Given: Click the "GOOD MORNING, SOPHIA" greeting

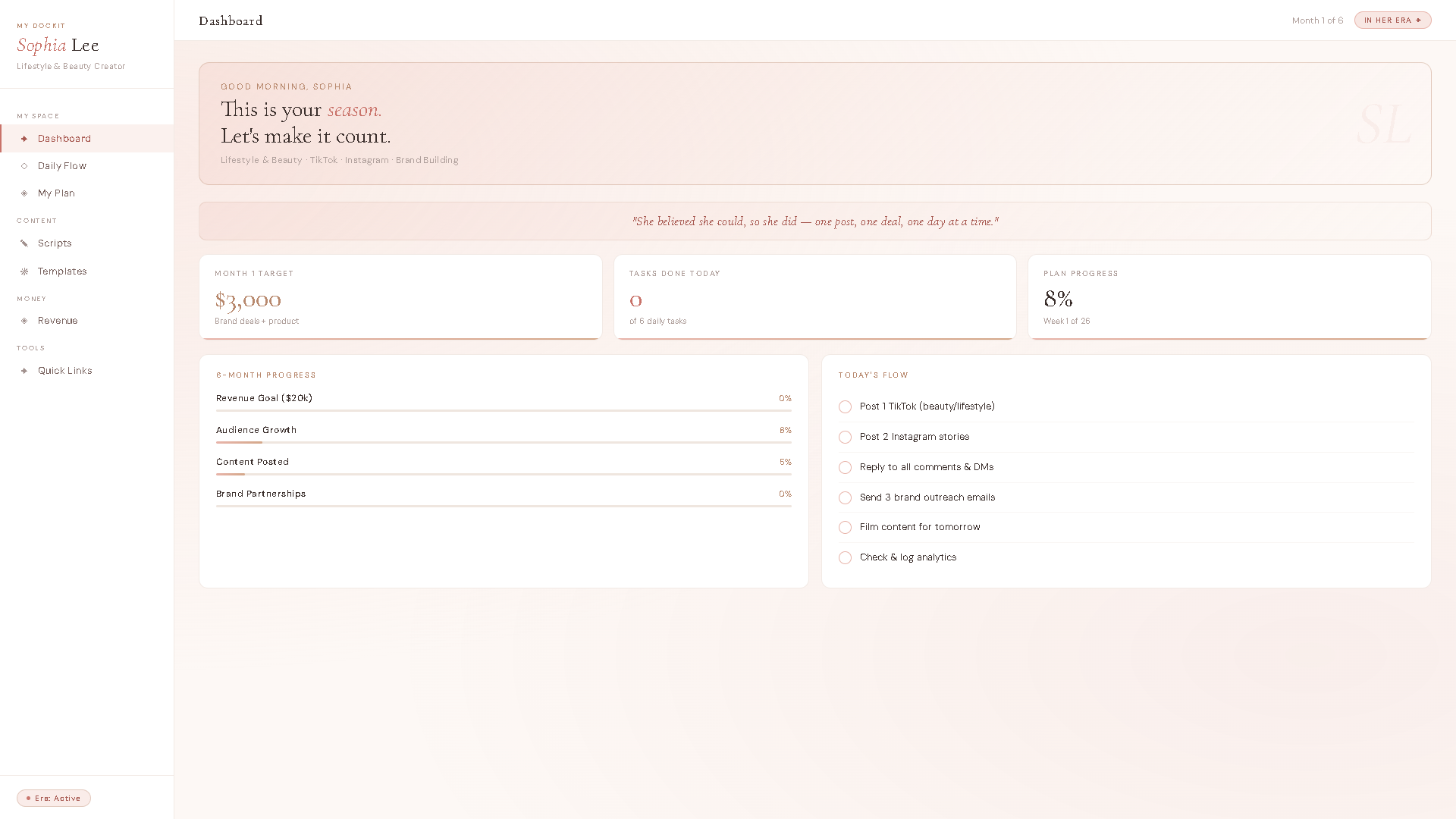Looking at the screenshot, I should click(x=287, y=87).
